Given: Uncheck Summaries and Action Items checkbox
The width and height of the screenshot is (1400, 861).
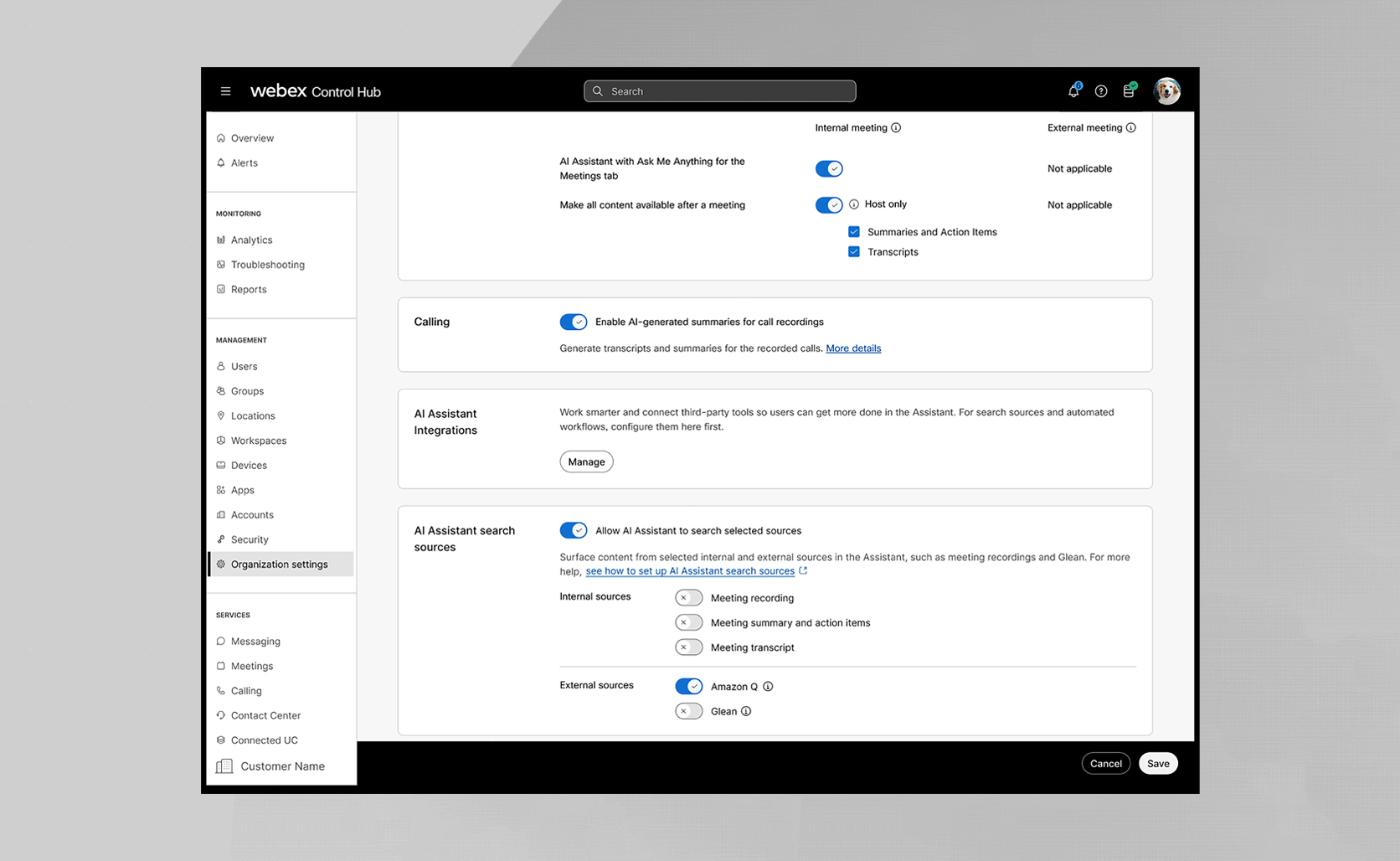Looking at the screenshot, I should pyautogui.click(x=854, y=232).
